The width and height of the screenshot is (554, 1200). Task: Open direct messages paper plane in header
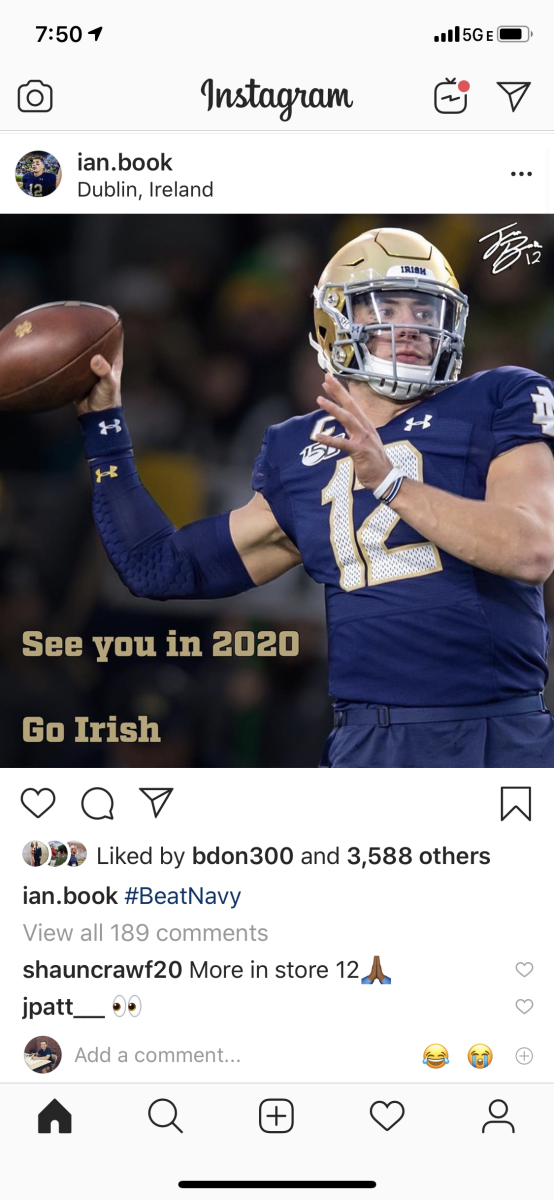tap(513, 96)
